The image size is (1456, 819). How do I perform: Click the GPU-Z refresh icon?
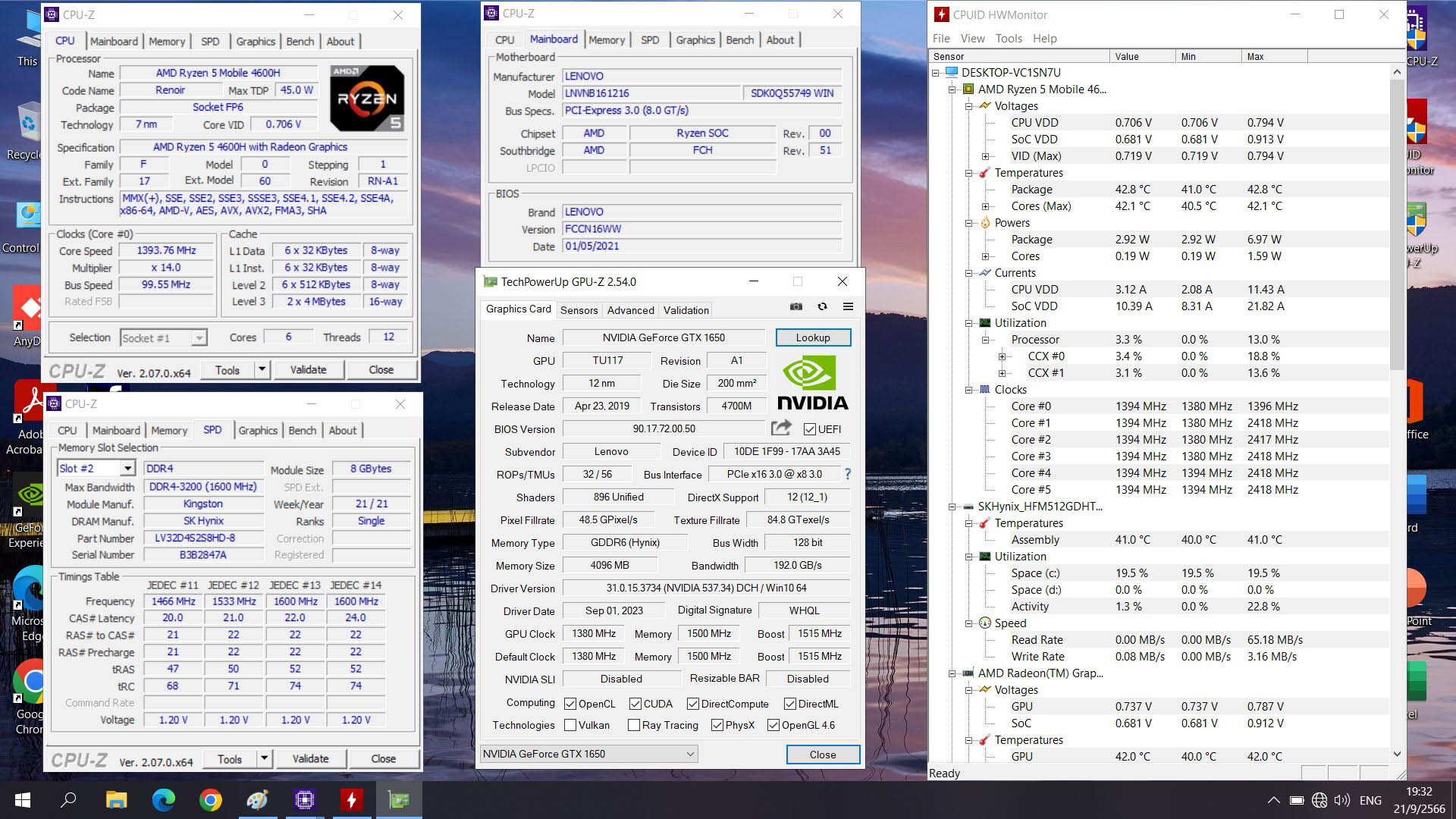822,307
